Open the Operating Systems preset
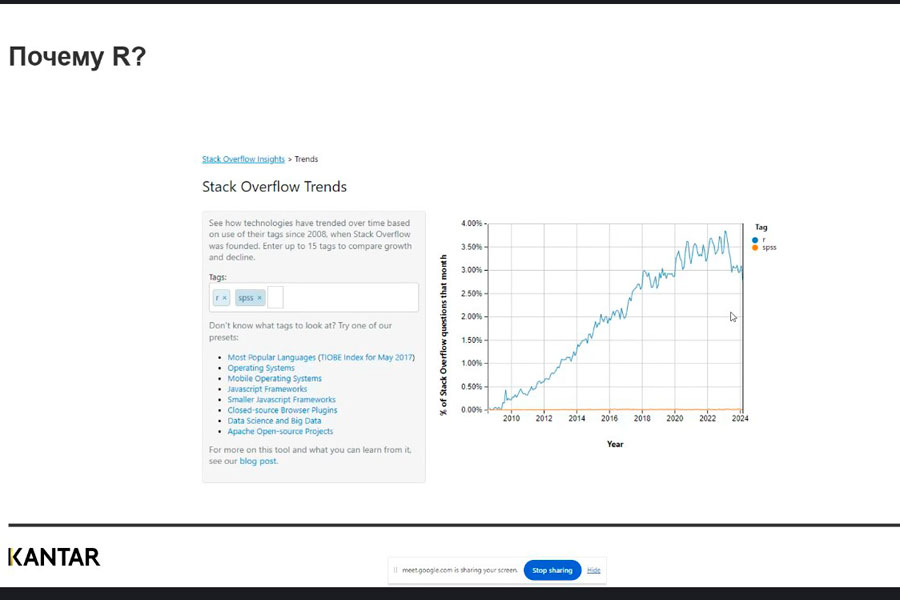 (x=261, y=368)
